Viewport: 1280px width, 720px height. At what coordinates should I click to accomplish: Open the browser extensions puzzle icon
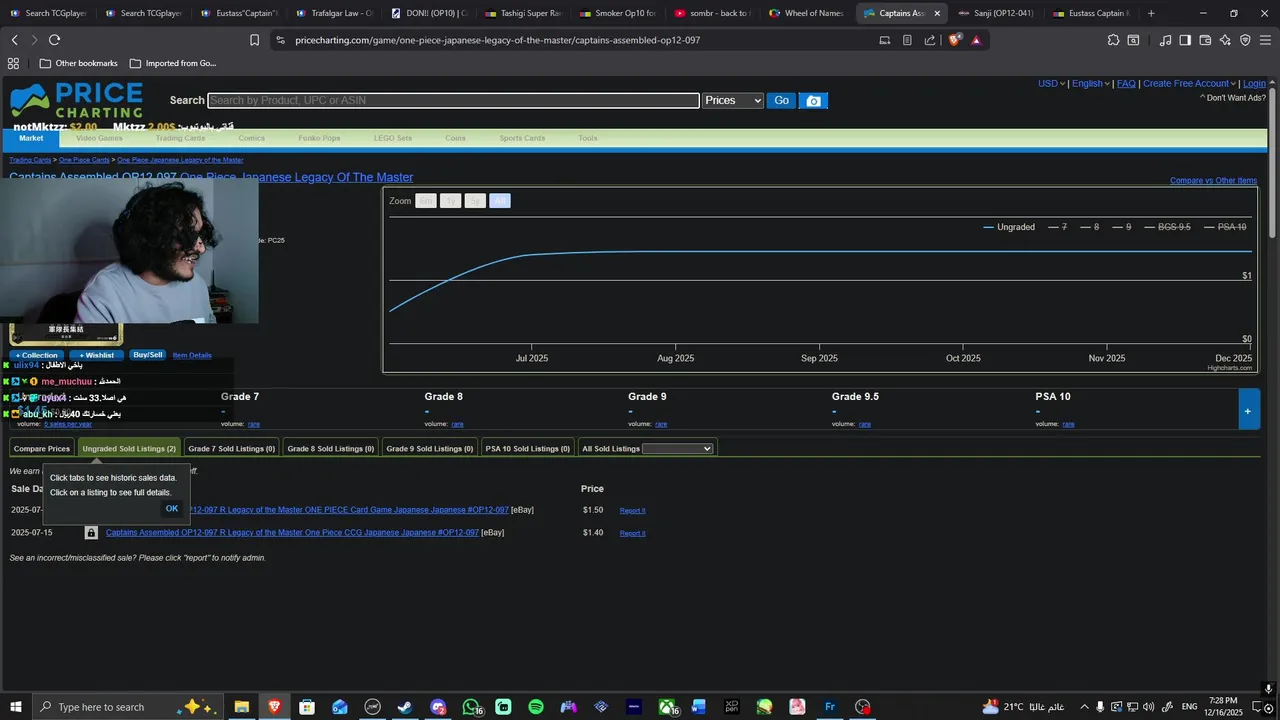point(1113,40)
